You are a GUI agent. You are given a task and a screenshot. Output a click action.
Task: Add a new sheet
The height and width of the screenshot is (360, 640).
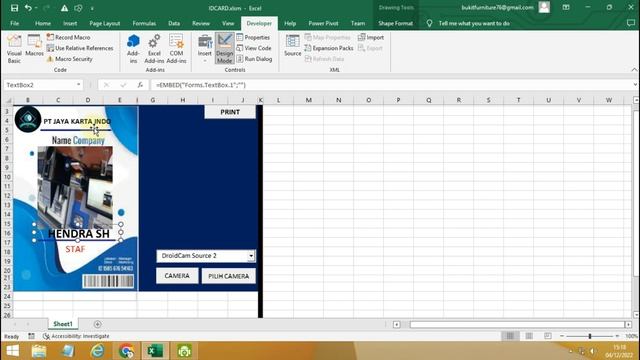98,324
